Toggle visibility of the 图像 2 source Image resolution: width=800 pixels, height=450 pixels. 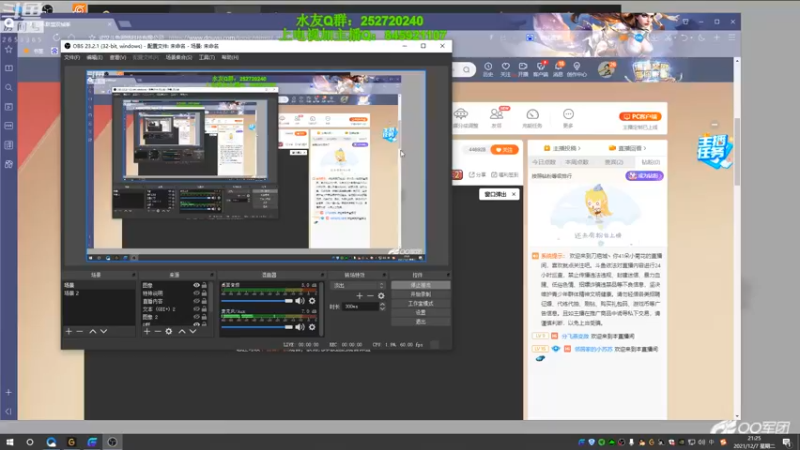(x=196, y=317)
